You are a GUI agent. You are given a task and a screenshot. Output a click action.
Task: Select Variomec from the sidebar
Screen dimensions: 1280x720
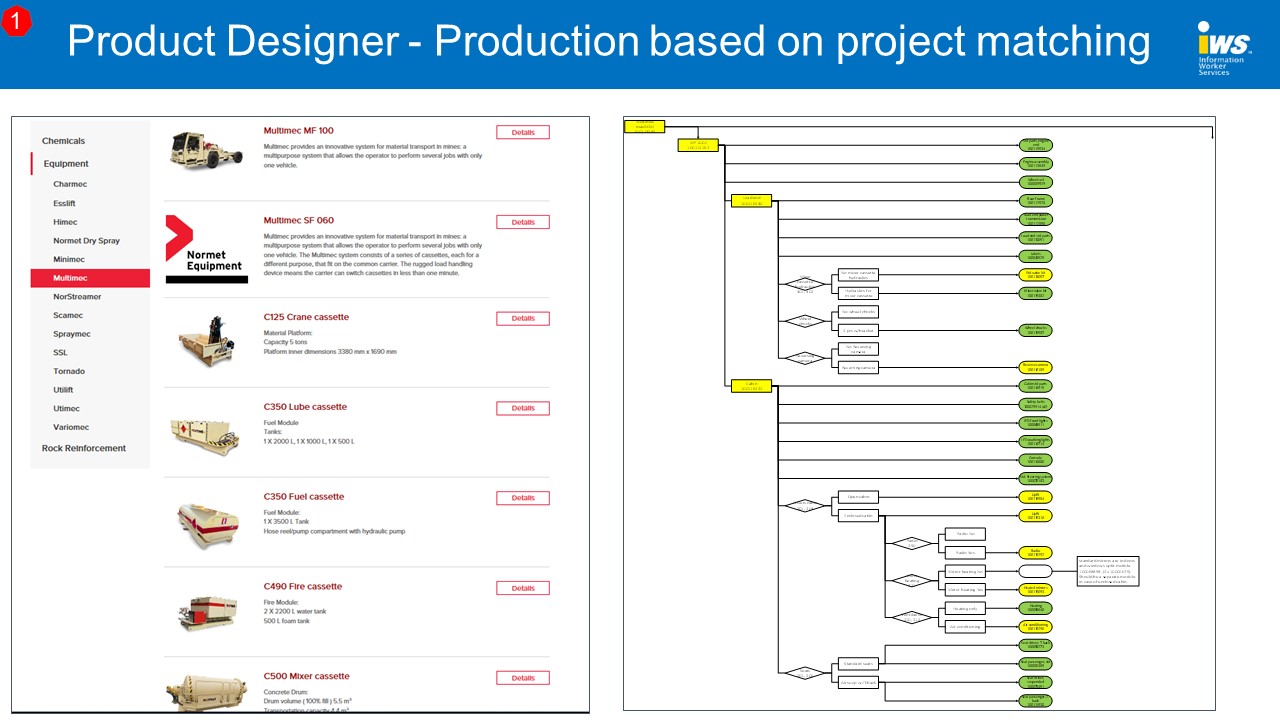click(x=70, y=427)
